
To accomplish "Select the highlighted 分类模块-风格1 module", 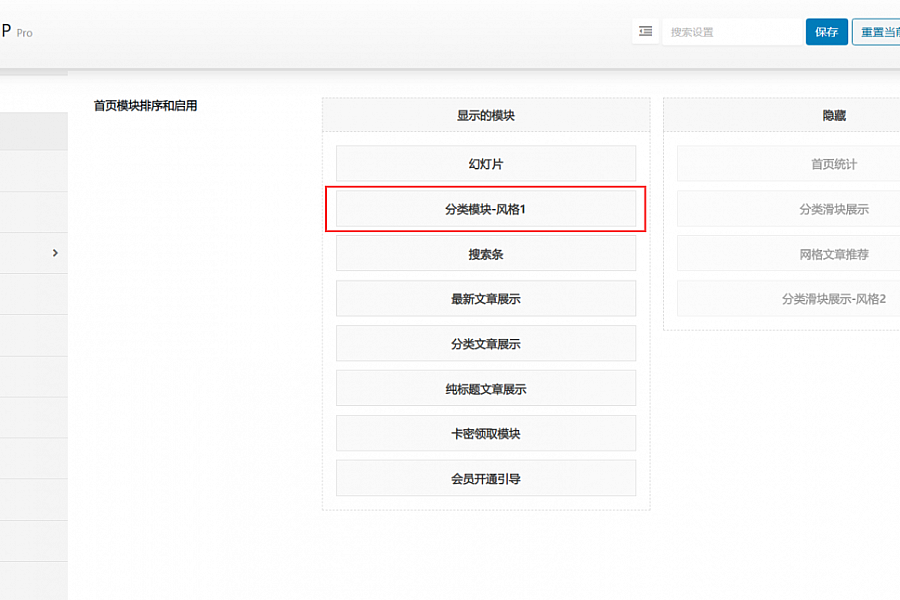I will pos(485,209).
